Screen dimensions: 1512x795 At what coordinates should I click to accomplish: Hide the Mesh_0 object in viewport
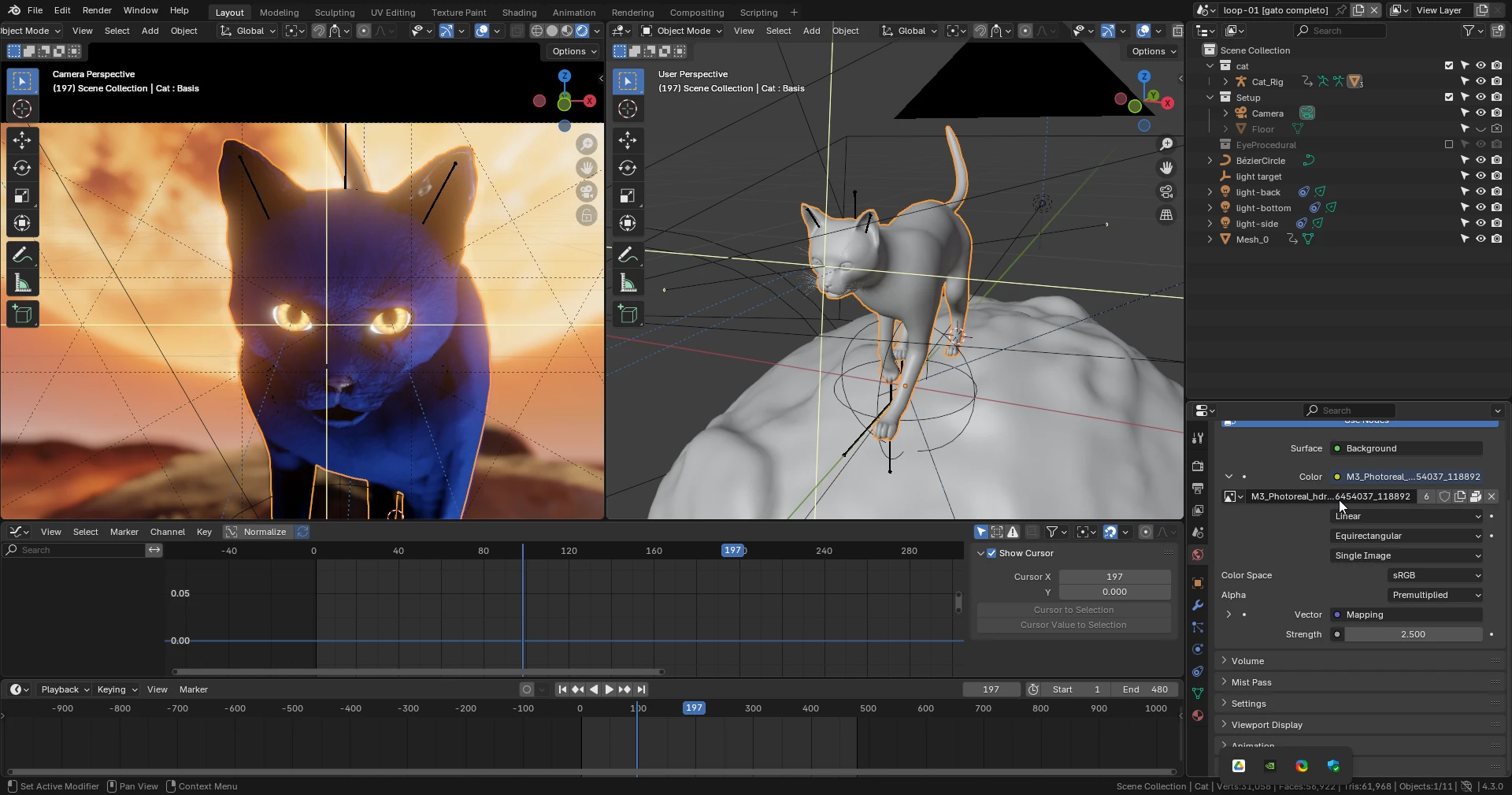pos(1480,240)
